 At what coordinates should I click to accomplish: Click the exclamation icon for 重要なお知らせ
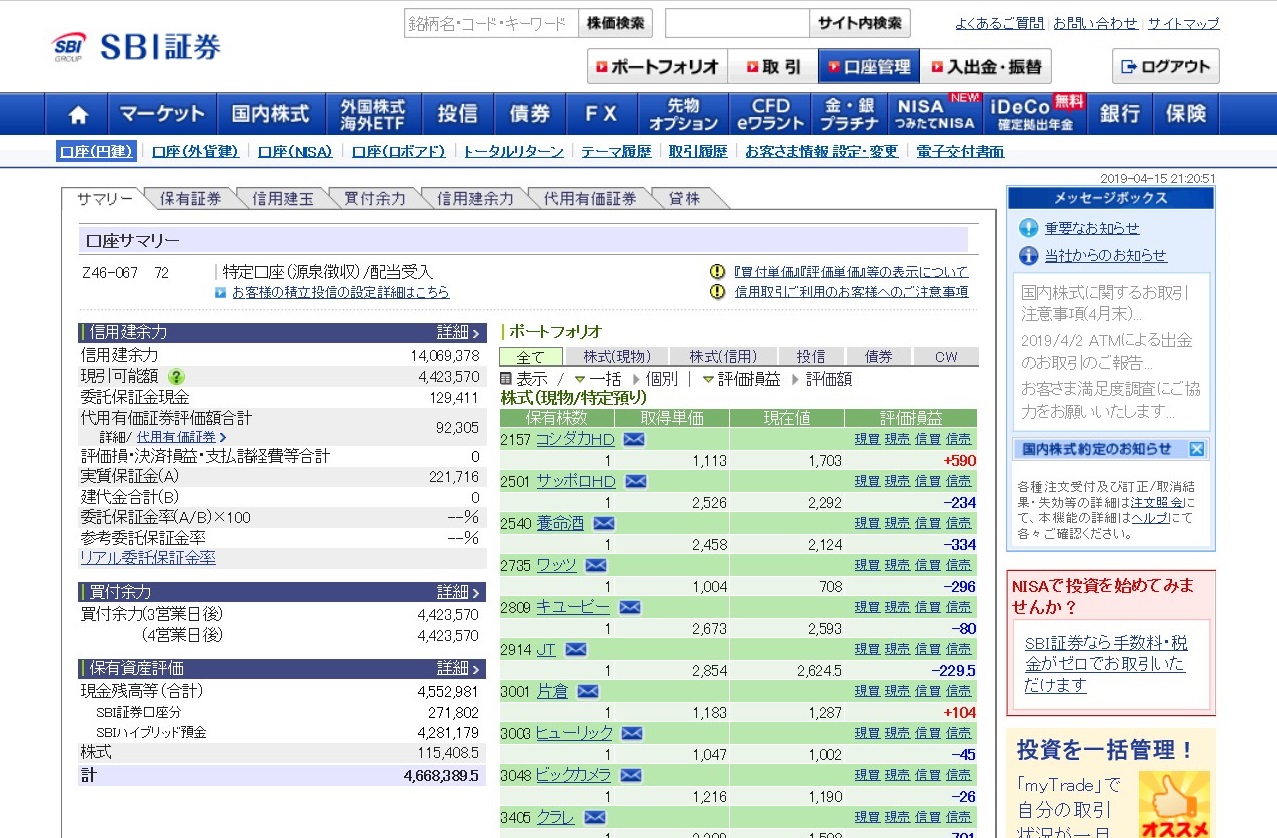[x=1027, y=227]
